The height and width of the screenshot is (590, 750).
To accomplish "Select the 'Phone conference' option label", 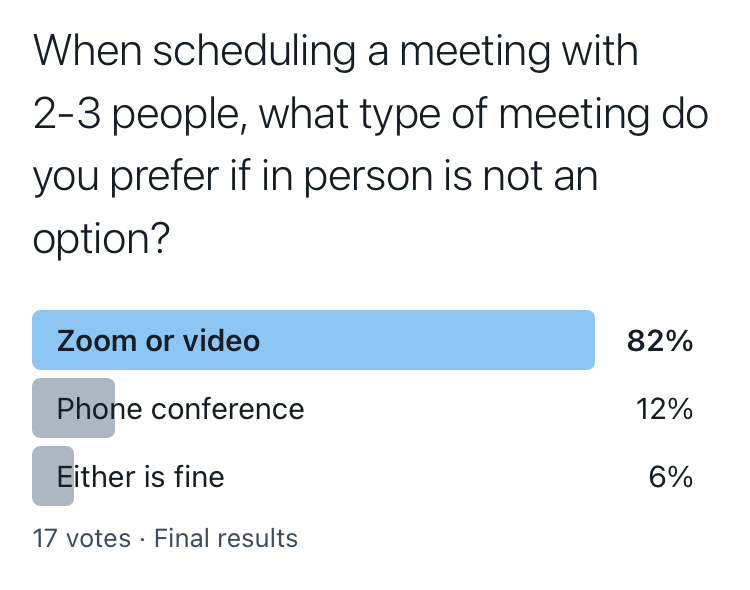I will pyautogui.click(x=180, y=408).
